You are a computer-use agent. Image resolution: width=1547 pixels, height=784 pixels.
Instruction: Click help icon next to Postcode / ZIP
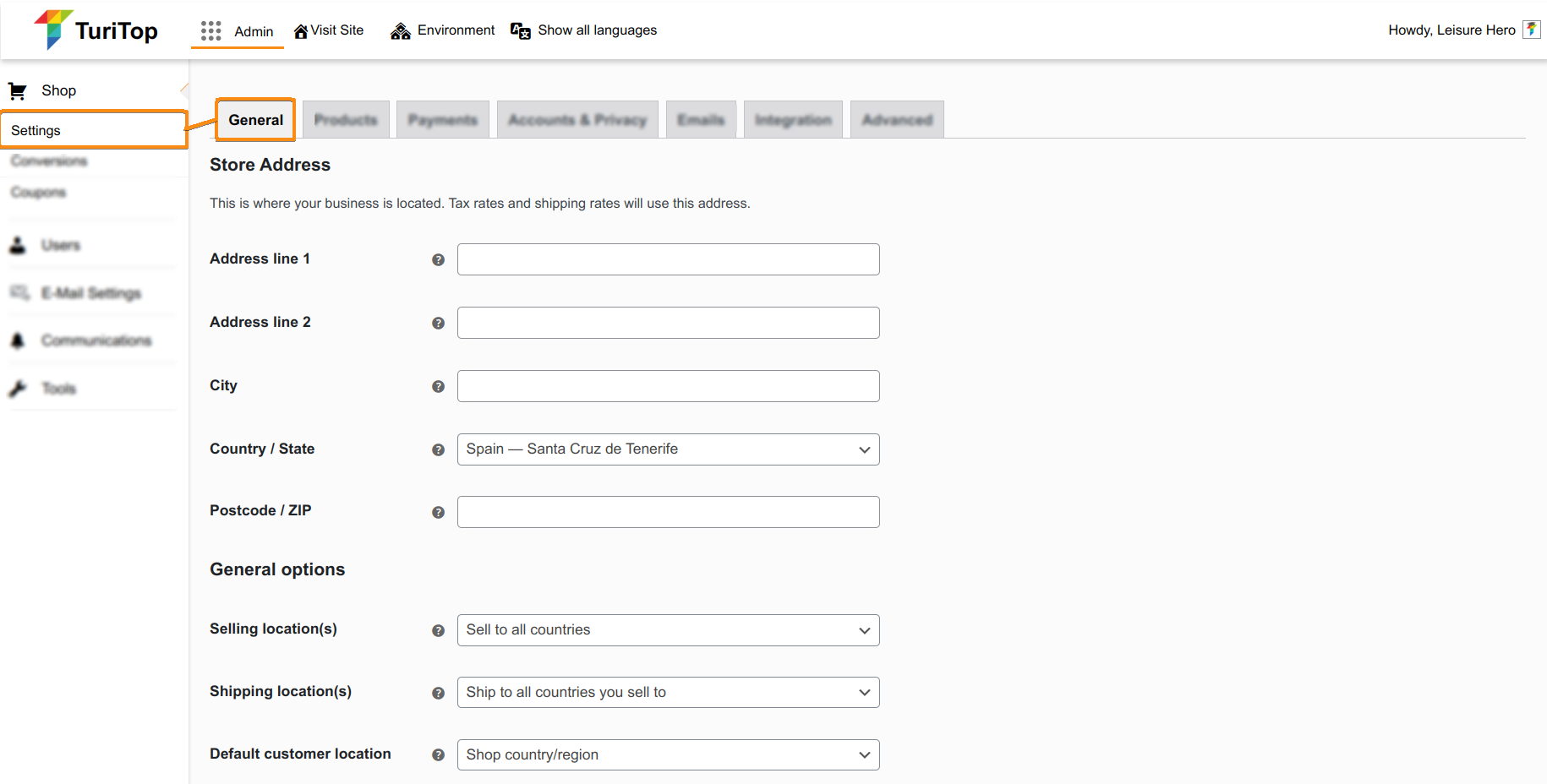click(x=438, y=513)
